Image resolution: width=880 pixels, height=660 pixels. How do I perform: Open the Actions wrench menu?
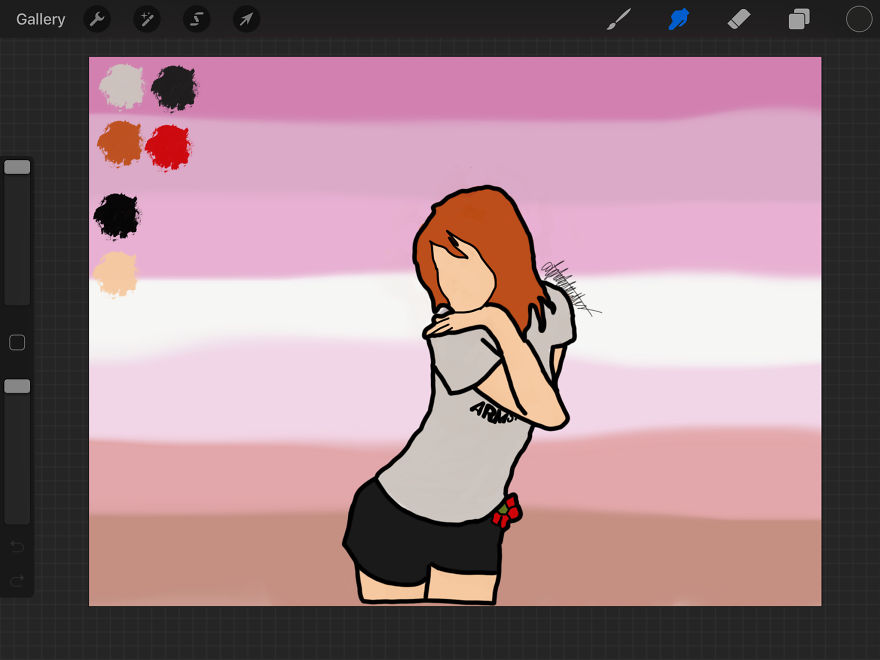(97, 19)
